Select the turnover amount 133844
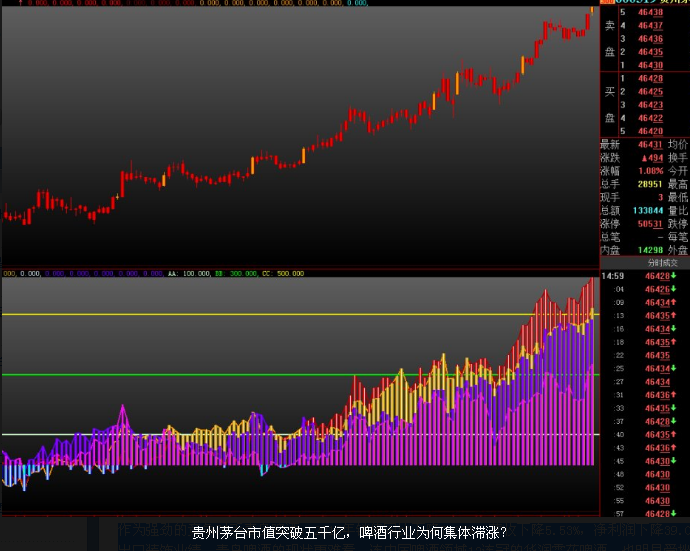690x551 pixels. tap(648, 210)
